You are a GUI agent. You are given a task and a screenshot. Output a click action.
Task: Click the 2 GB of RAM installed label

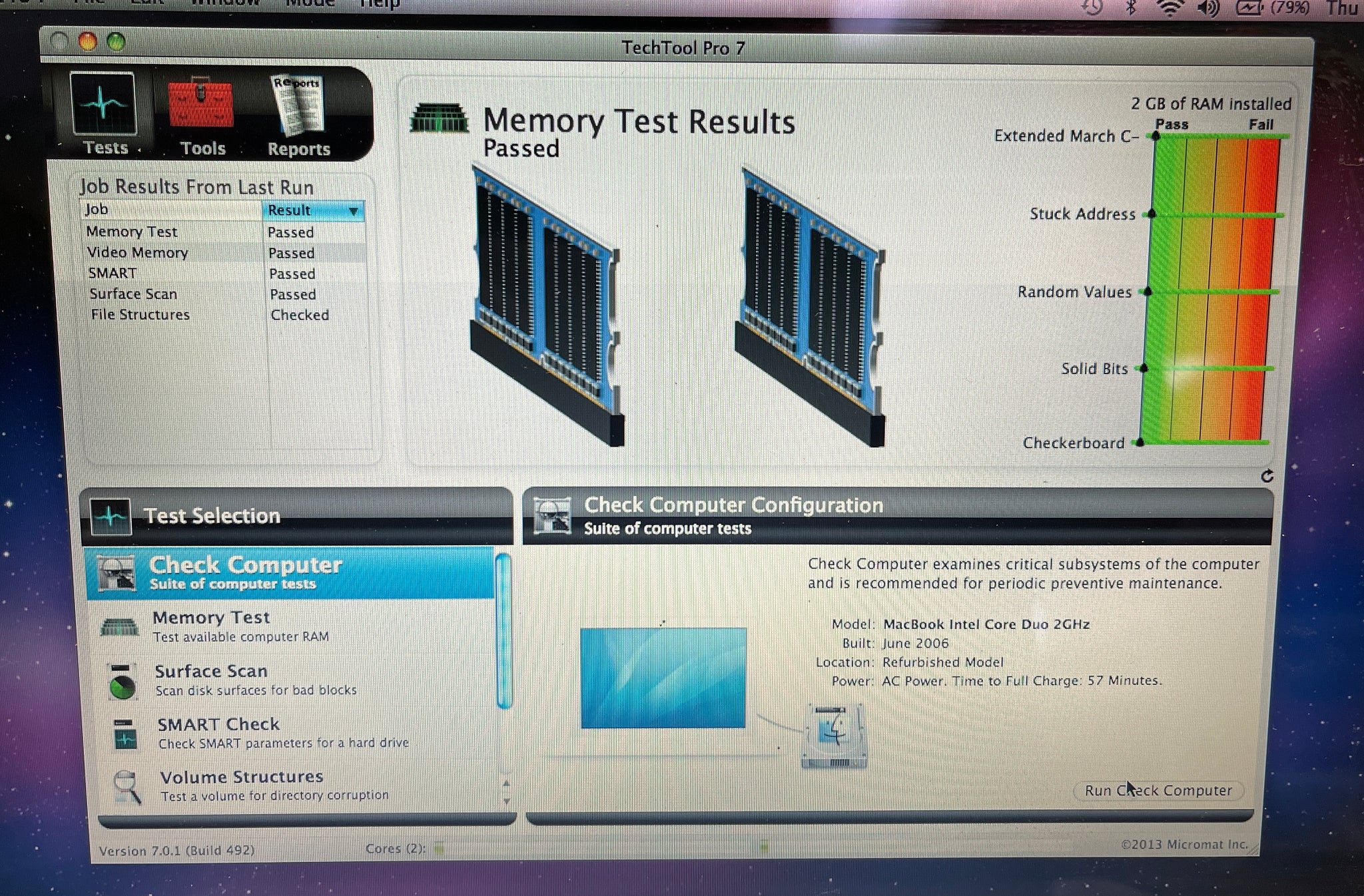1211,104
